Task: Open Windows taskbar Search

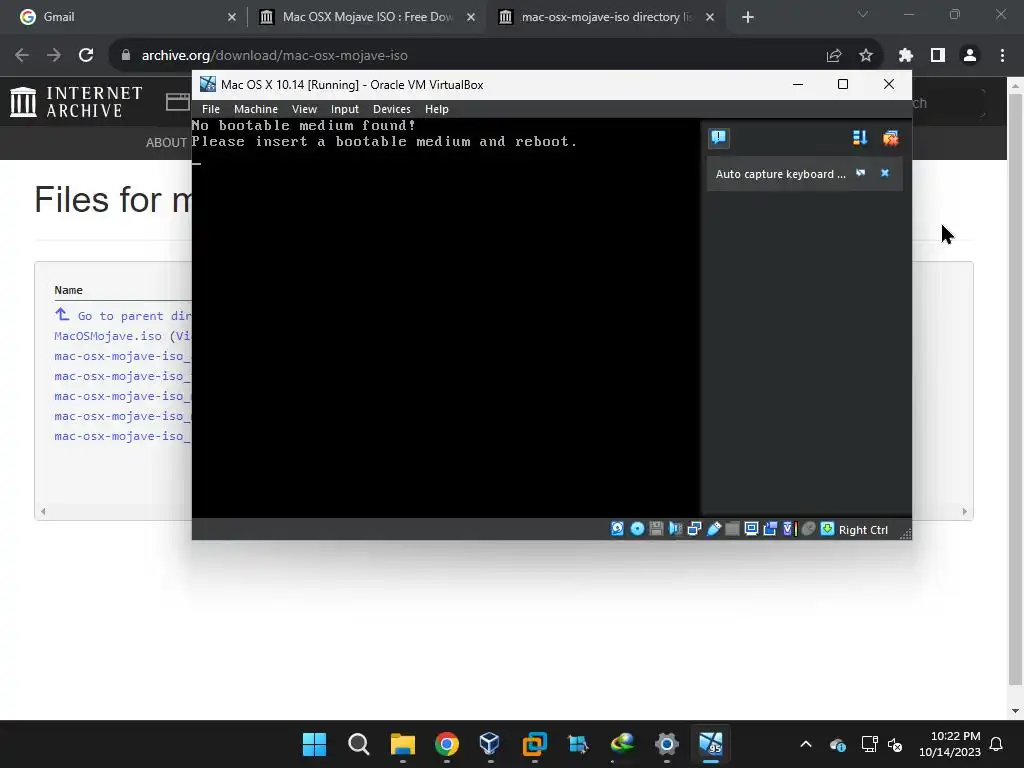Action: [x=359, y=744]
